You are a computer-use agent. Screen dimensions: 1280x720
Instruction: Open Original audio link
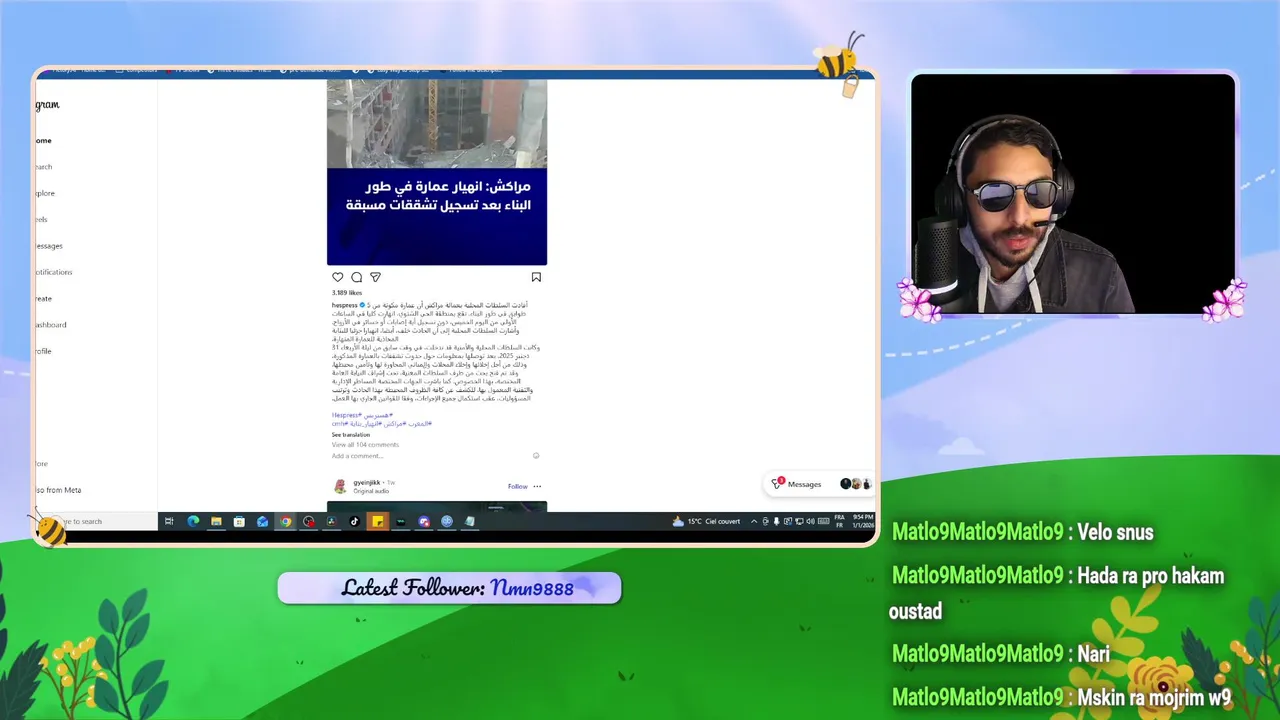(370, 491)
